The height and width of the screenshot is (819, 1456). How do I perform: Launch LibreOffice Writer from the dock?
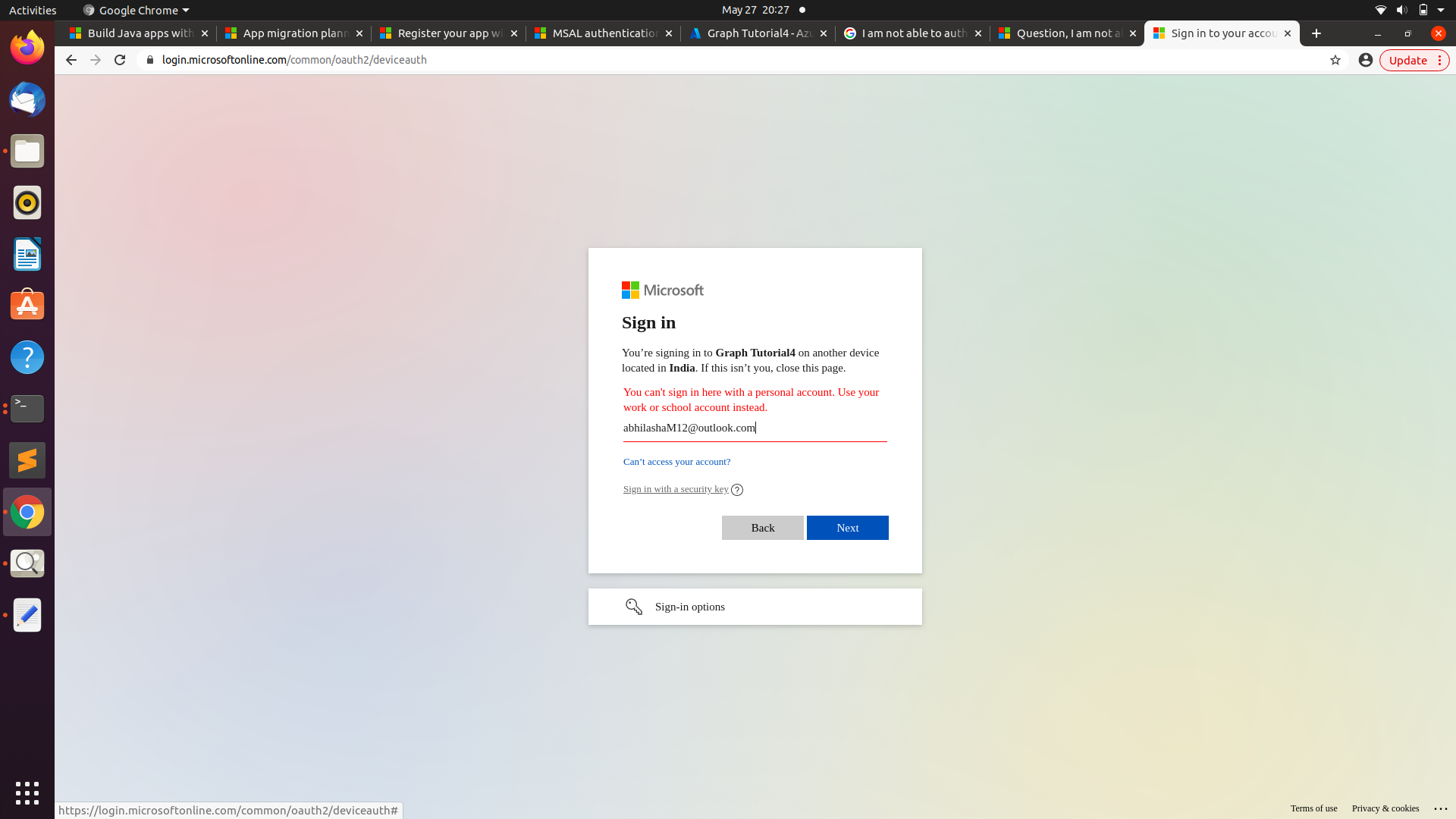point(27,254)
